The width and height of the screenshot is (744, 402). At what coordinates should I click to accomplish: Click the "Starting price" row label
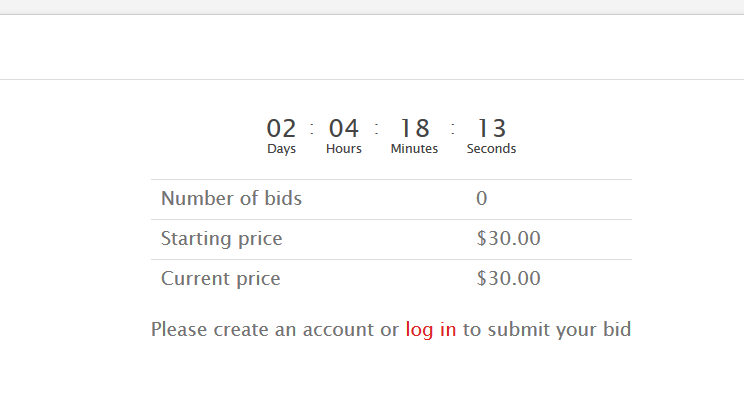pyautogui.click(x=221, y=239)
